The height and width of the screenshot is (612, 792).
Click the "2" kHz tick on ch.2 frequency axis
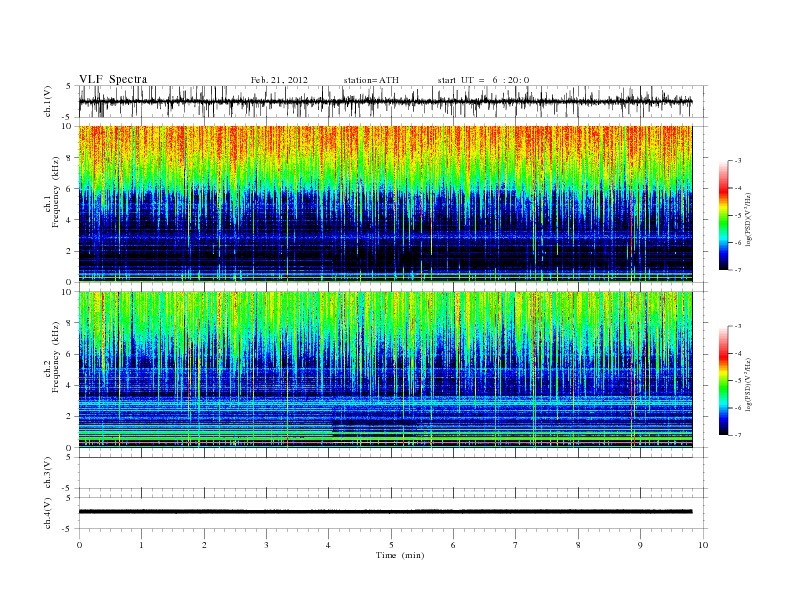70,417
